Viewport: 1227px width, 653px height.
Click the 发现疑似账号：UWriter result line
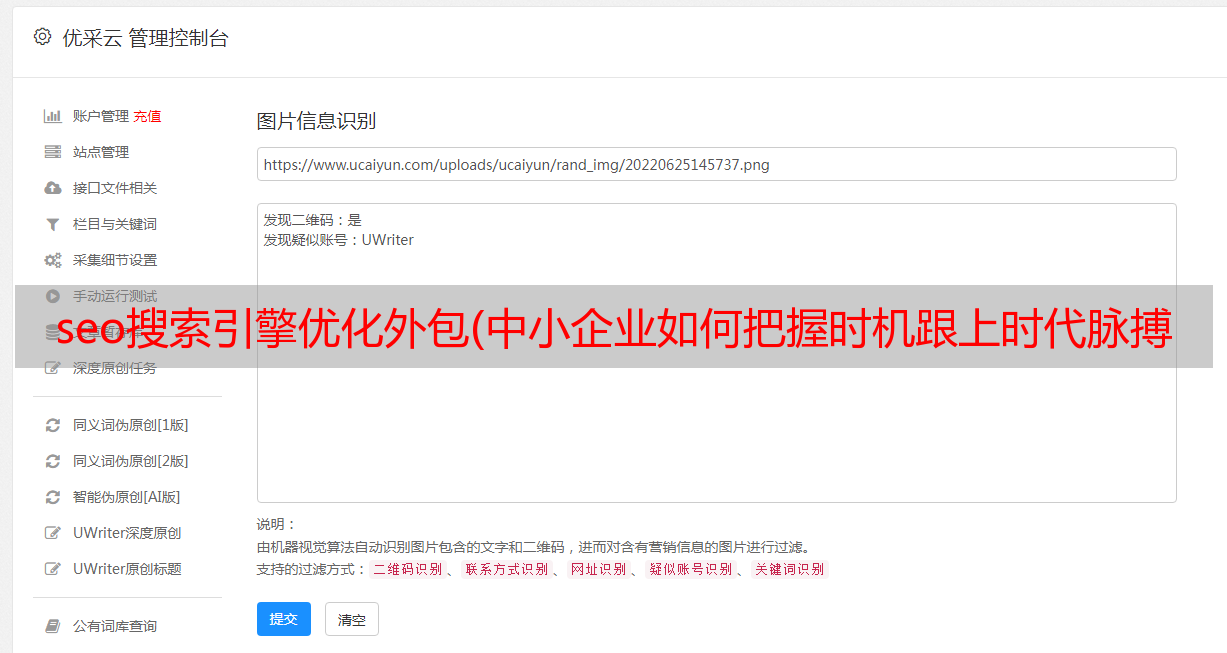tap(338, 240)
